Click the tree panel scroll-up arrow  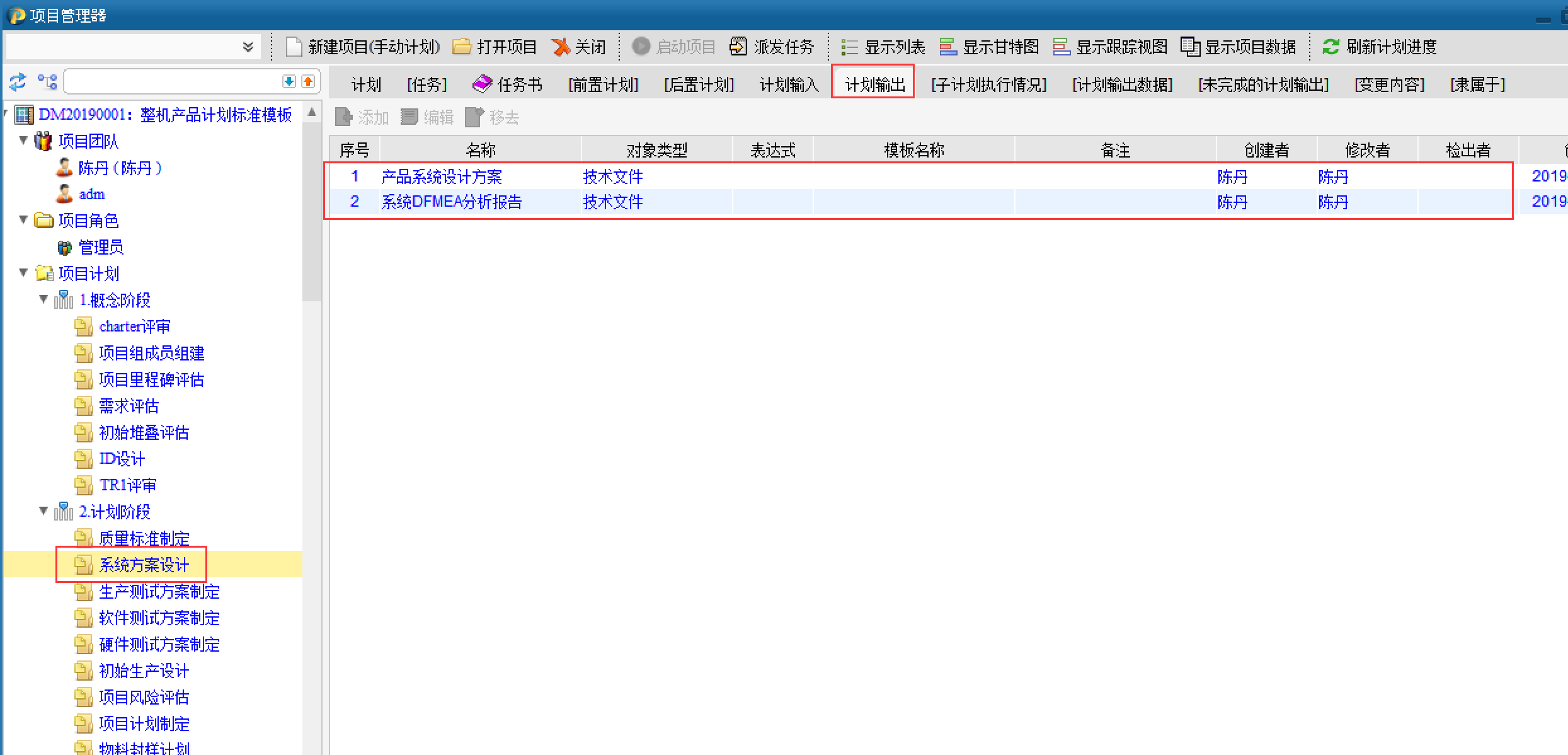click(x=312, y=113)
